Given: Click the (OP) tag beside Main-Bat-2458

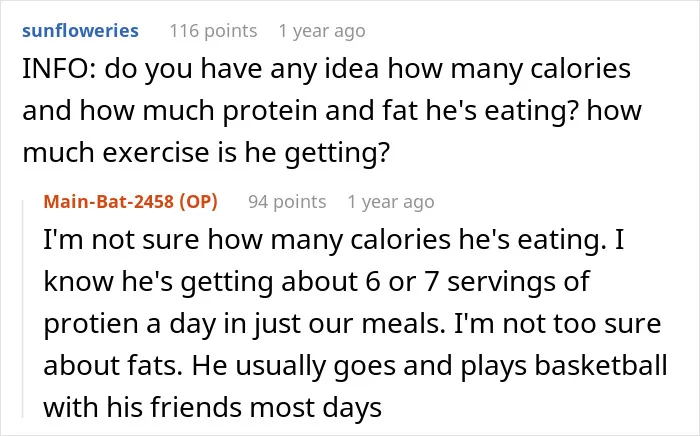Looking at the screenshot, I should [199, 202].
